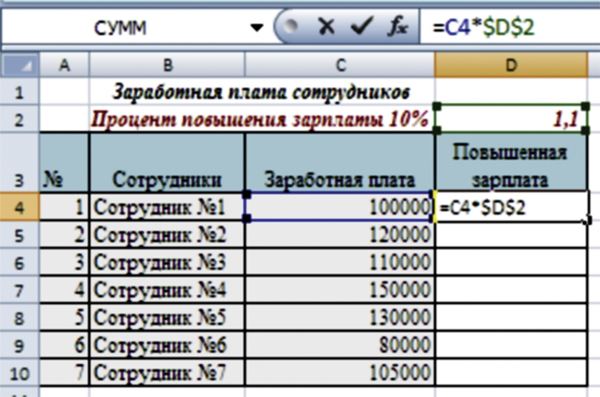Click empty raised salary cell for Сотрудник №5

(x=511, y=318)
